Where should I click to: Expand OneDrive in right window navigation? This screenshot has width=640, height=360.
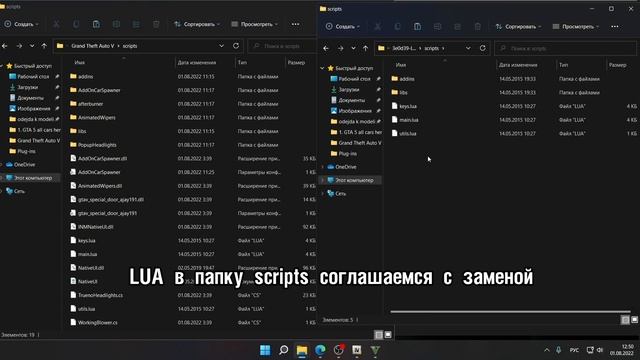click(323, 167)
